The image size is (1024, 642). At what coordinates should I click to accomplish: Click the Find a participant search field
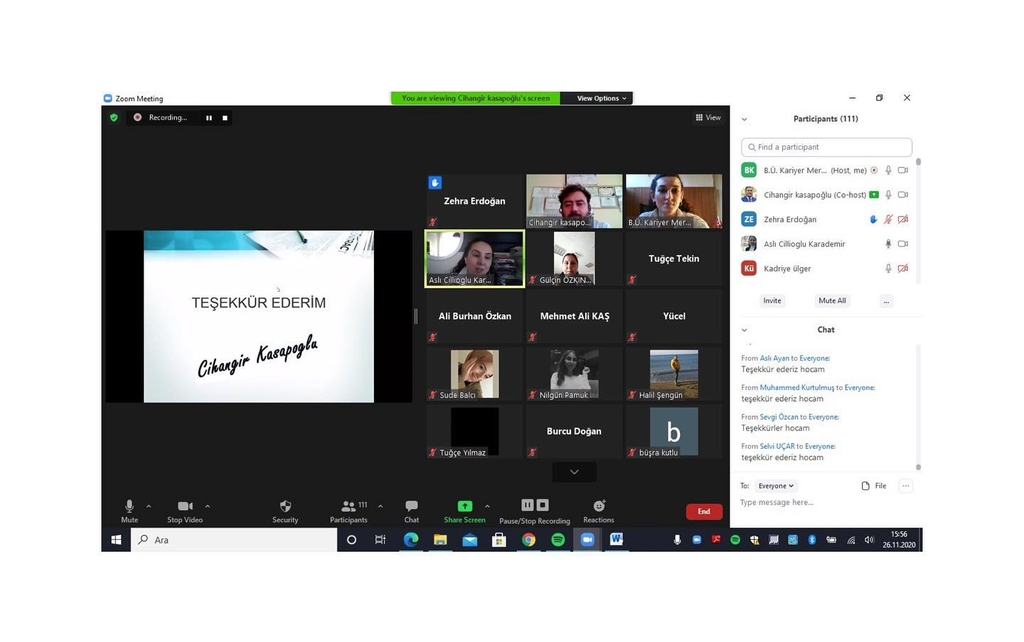826,147
